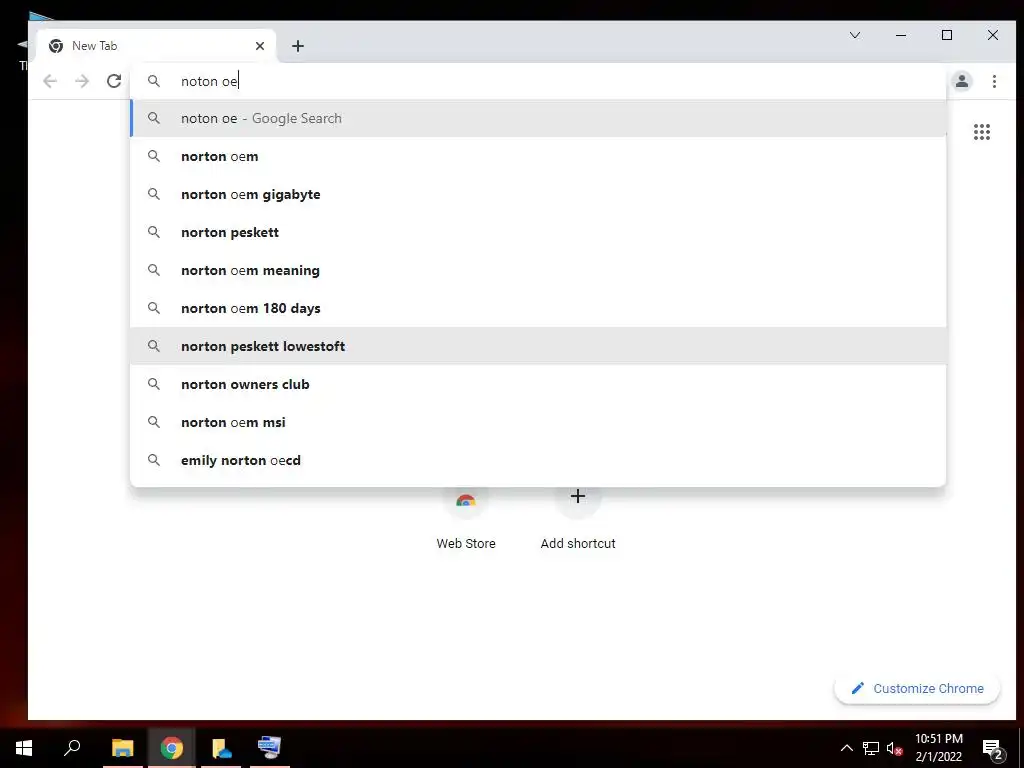Open the Chrome profile avatar icon

pos(961,81)
